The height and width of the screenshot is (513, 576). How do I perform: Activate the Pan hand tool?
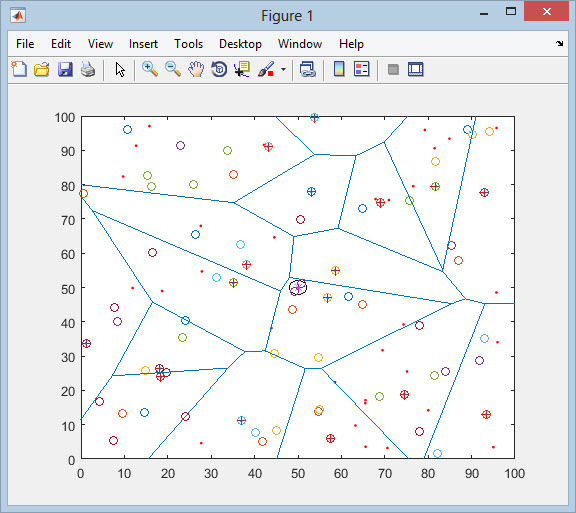tap(196, 69)
